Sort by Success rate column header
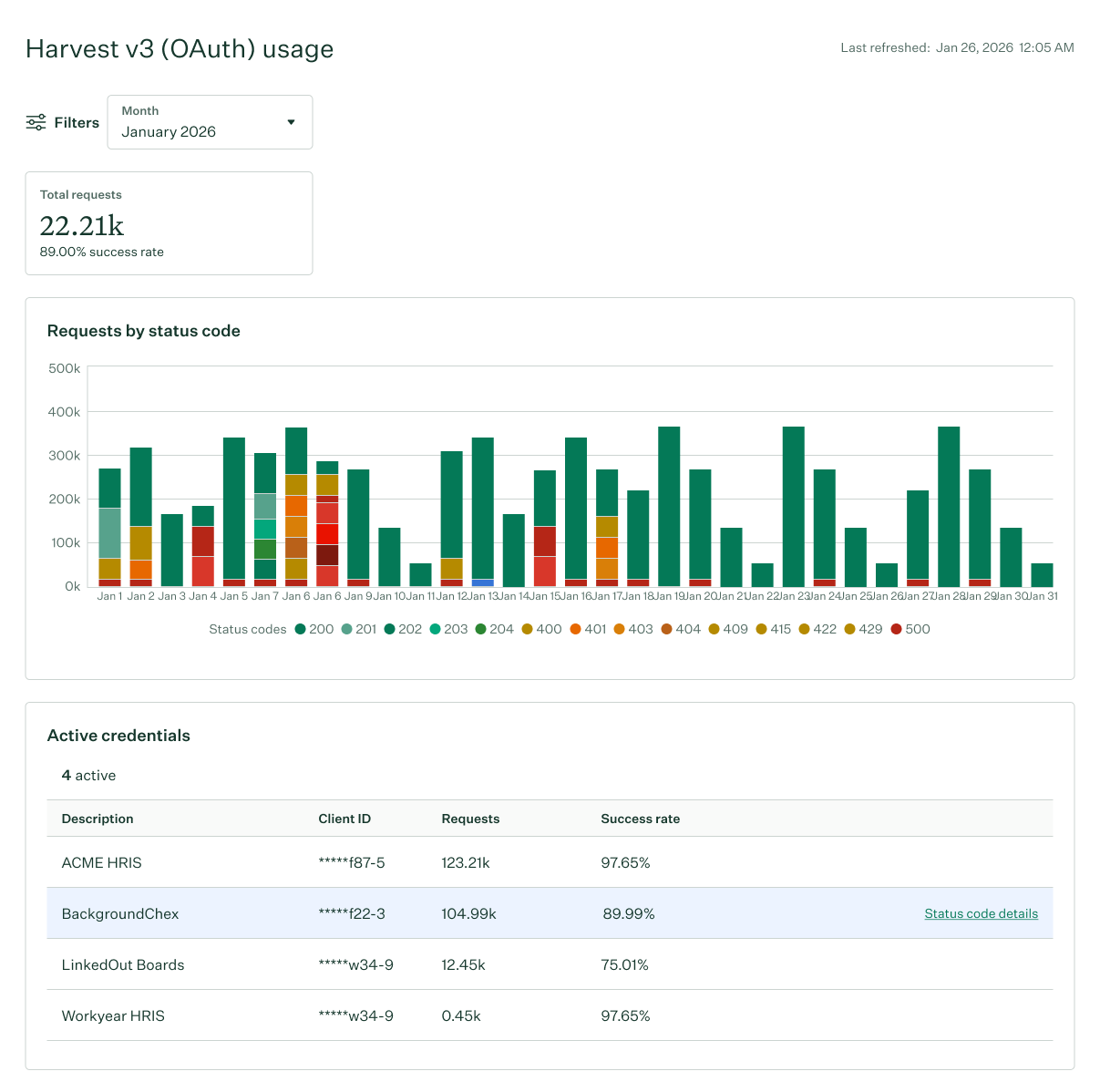The image size is (1100, 1092). click(640, 819)
